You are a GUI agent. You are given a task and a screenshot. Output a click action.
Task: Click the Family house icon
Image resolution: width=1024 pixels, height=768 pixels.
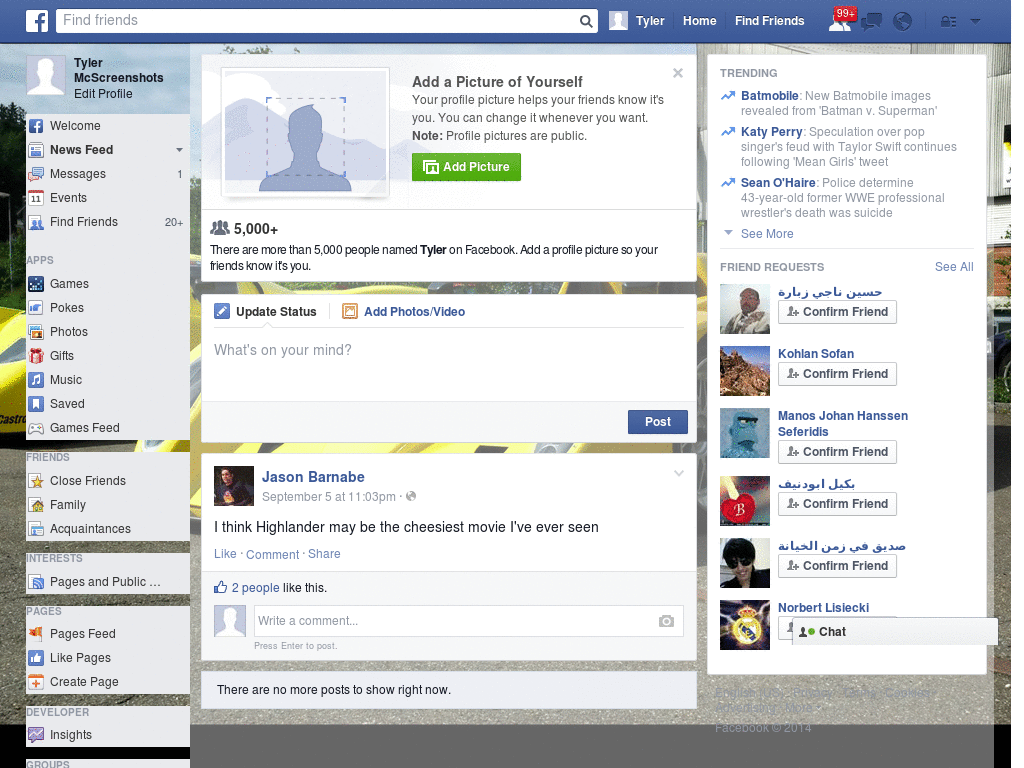click(36, 505)
